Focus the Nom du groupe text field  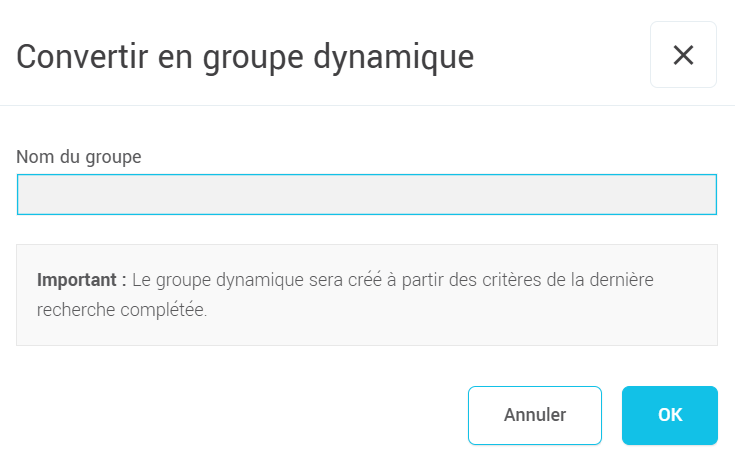tap(367, 195)
